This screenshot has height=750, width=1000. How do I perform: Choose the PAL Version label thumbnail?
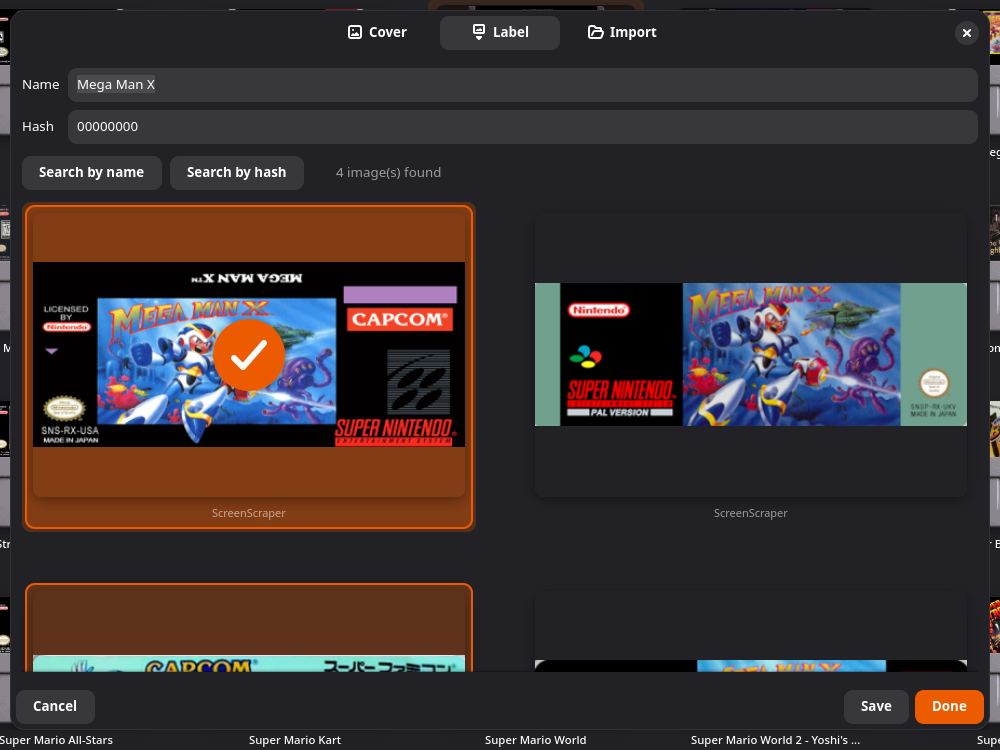pyautogui.click(x=751, y=355)
